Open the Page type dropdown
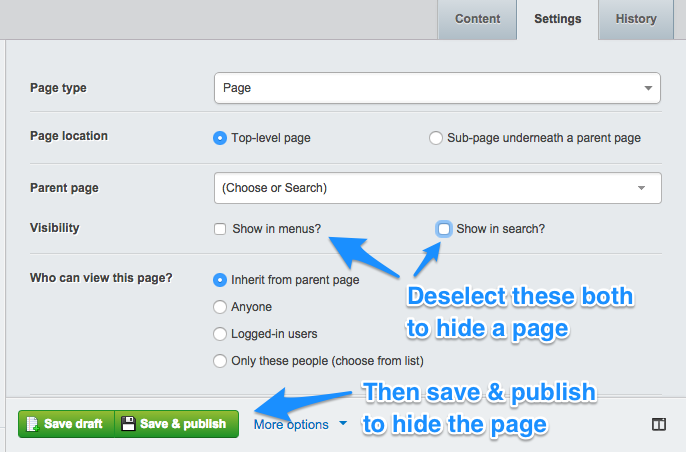This screenshot has width=686, height=452. (437, 88)
